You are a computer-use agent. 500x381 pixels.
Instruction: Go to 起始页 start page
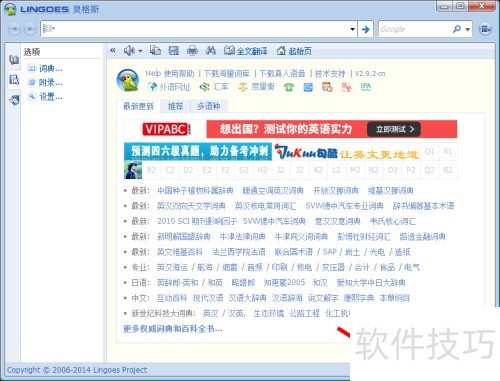(294, 51)
